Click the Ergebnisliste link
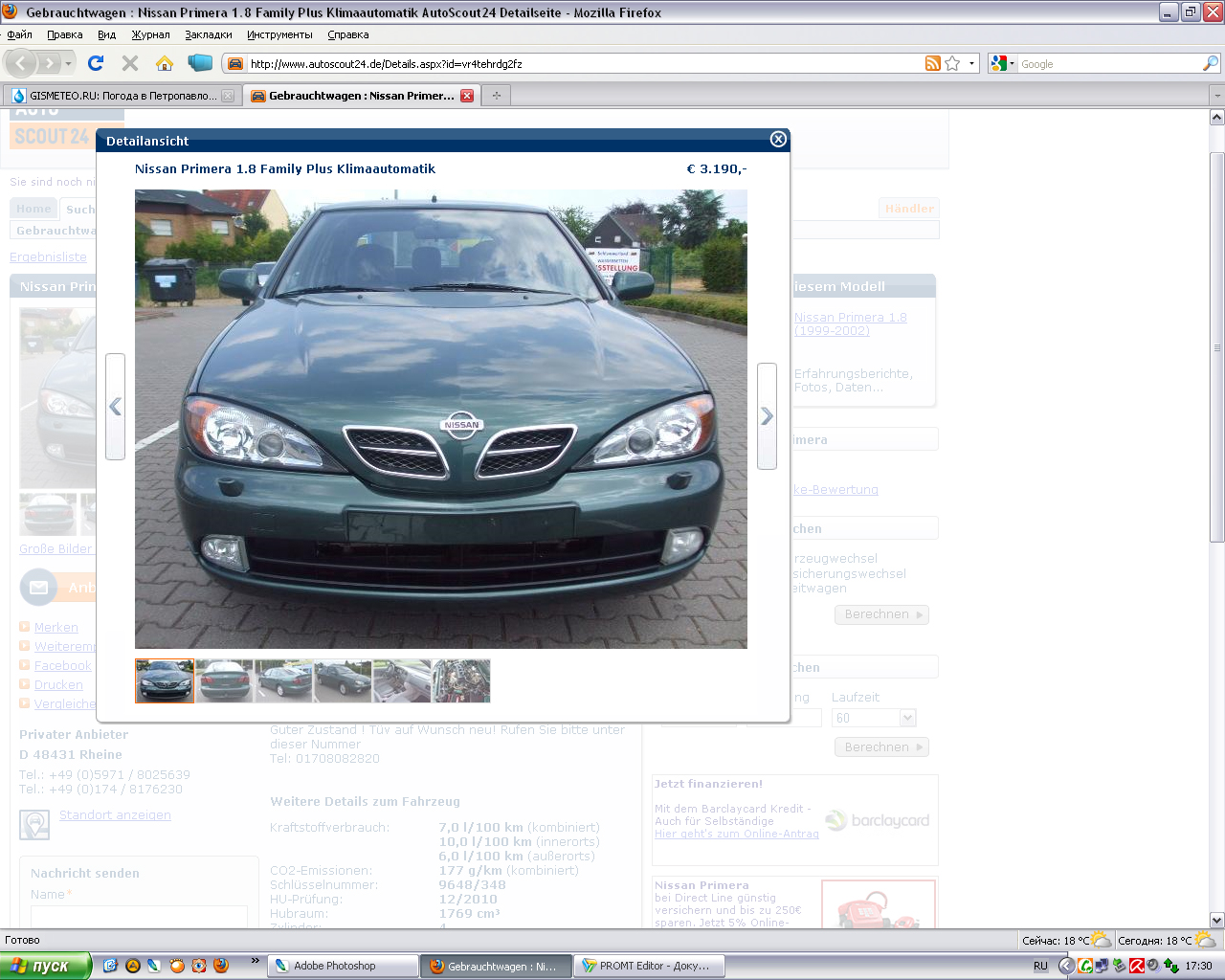Viewport: 1225px width, 980px height. pos(48,257)
